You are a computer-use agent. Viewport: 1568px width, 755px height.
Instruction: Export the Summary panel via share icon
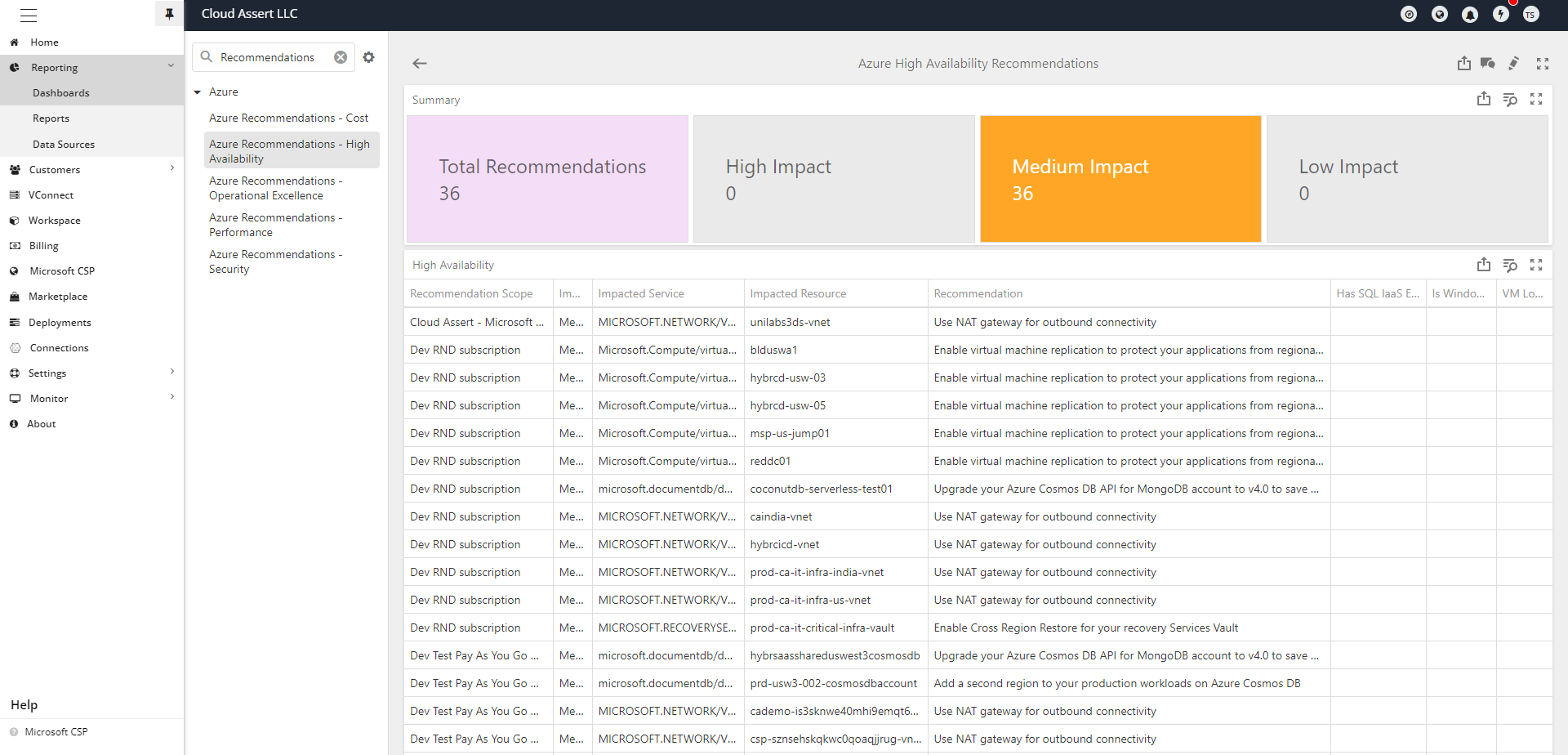point(1483,100)
